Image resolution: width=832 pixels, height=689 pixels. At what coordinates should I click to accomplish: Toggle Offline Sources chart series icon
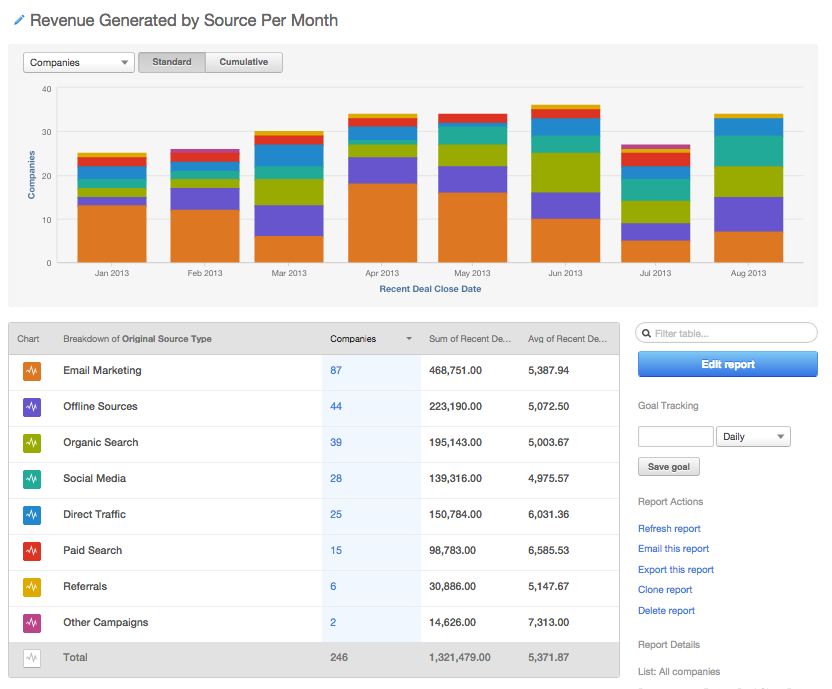tap(32, 407)
